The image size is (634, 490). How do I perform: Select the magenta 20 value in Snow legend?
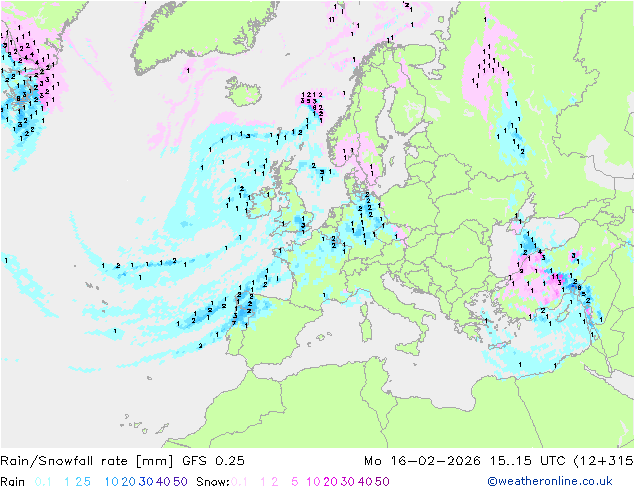(x=330, y=482)
